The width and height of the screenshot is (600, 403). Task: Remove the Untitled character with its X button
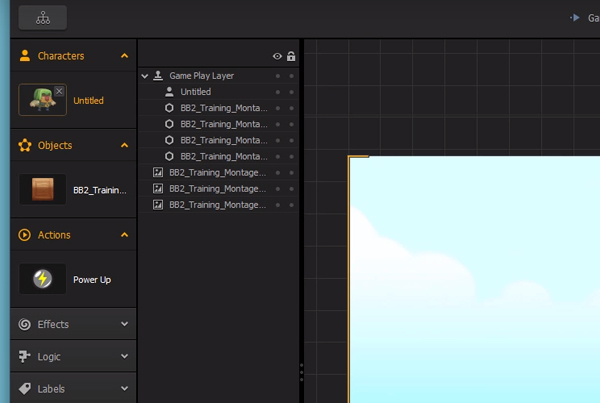(59, 91)
